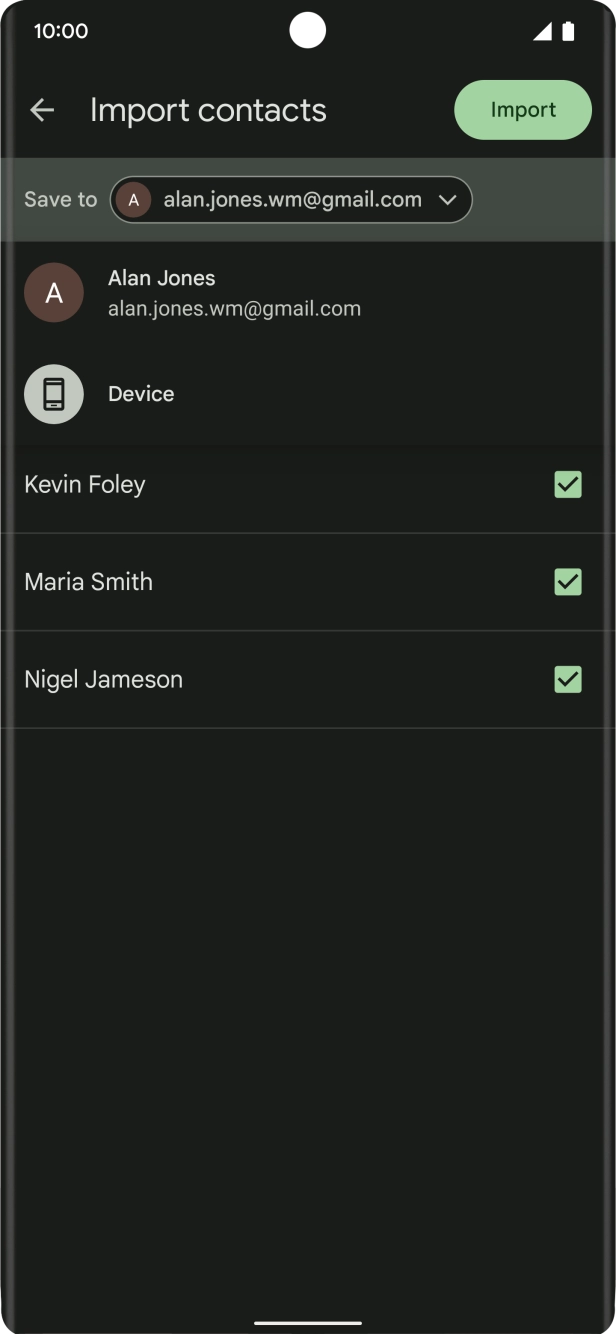Tap the signal strength icon
The image size is (616, 1334).
click(542, 31)
